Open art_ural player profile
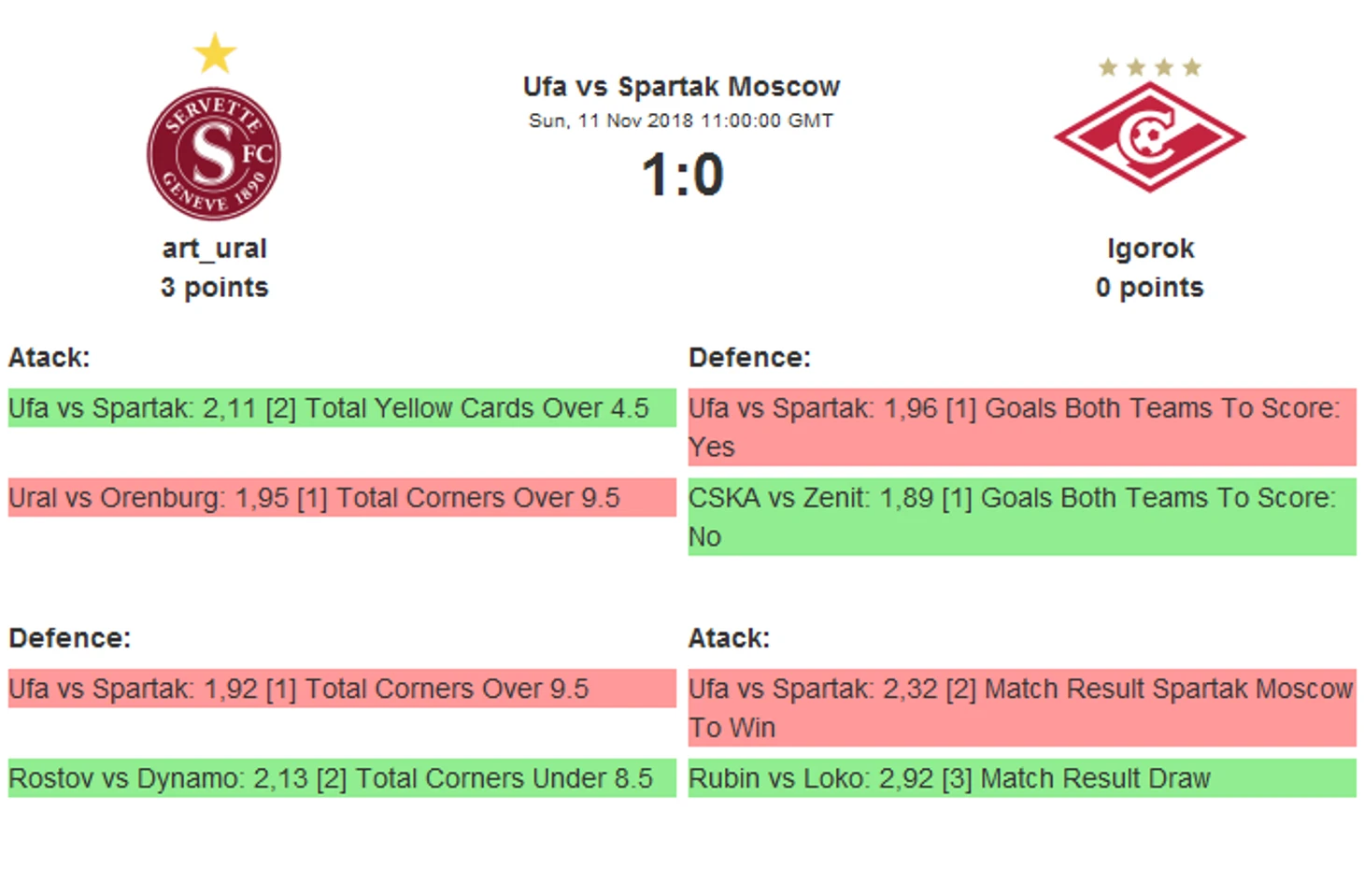 tap(214, 249)
